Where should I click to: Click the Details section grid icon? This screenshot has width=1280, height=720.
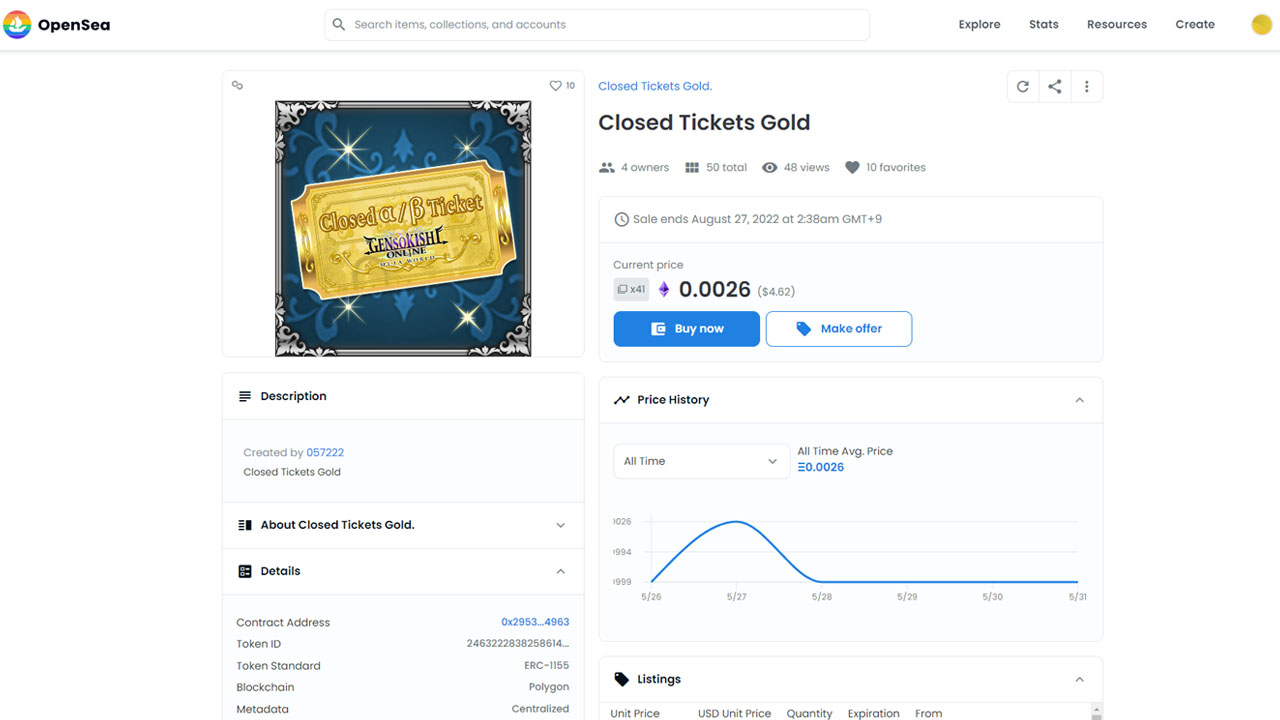pyautogui.click(x=245, y=571)
